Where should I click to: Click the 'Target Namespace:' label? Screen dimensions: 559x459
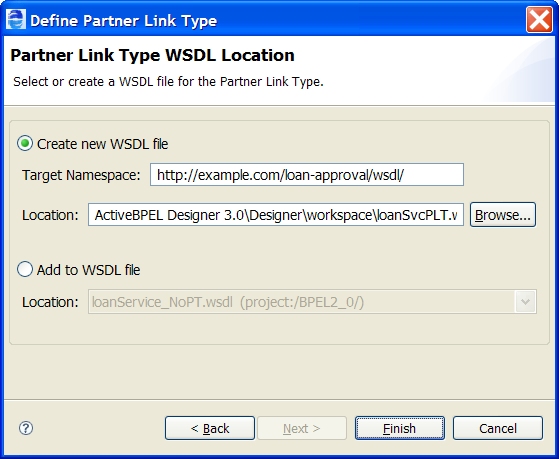81,175
